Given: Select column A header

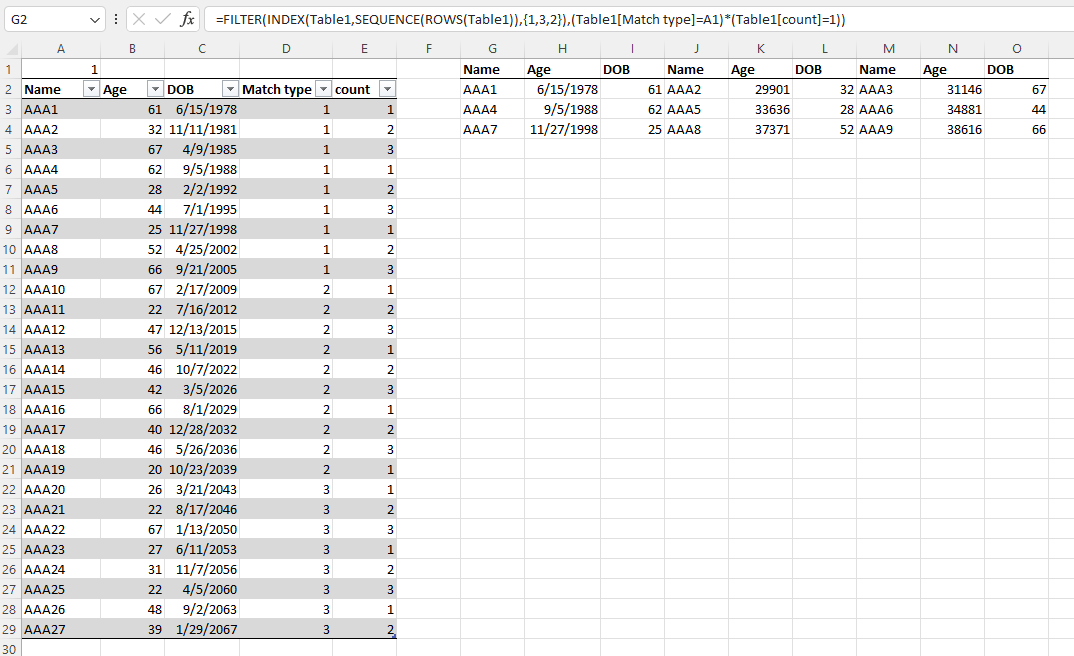Looking at the screenshot, I should (61, 49).
